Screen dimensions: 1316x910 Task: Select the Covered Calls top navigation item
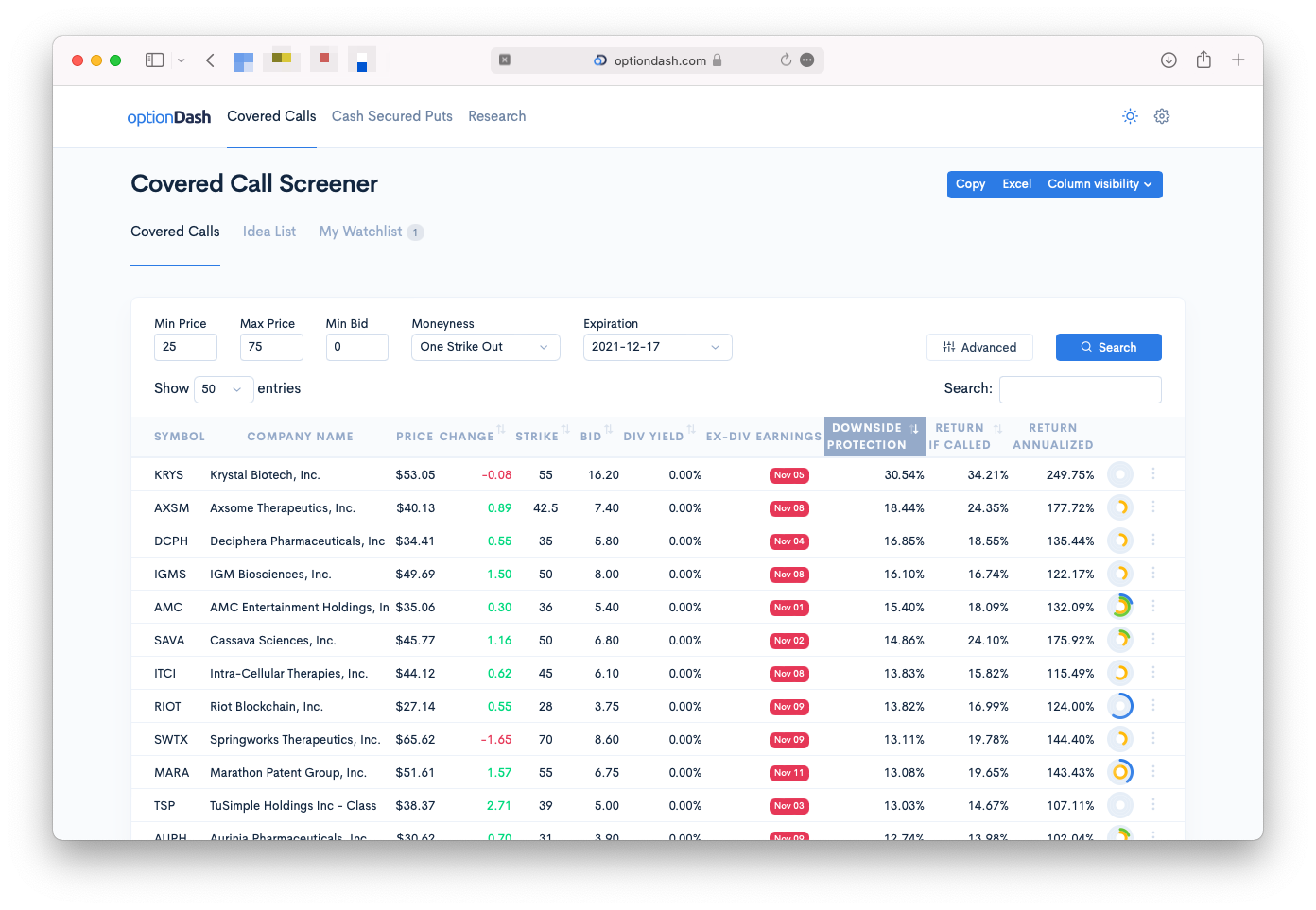pos(271,116)
